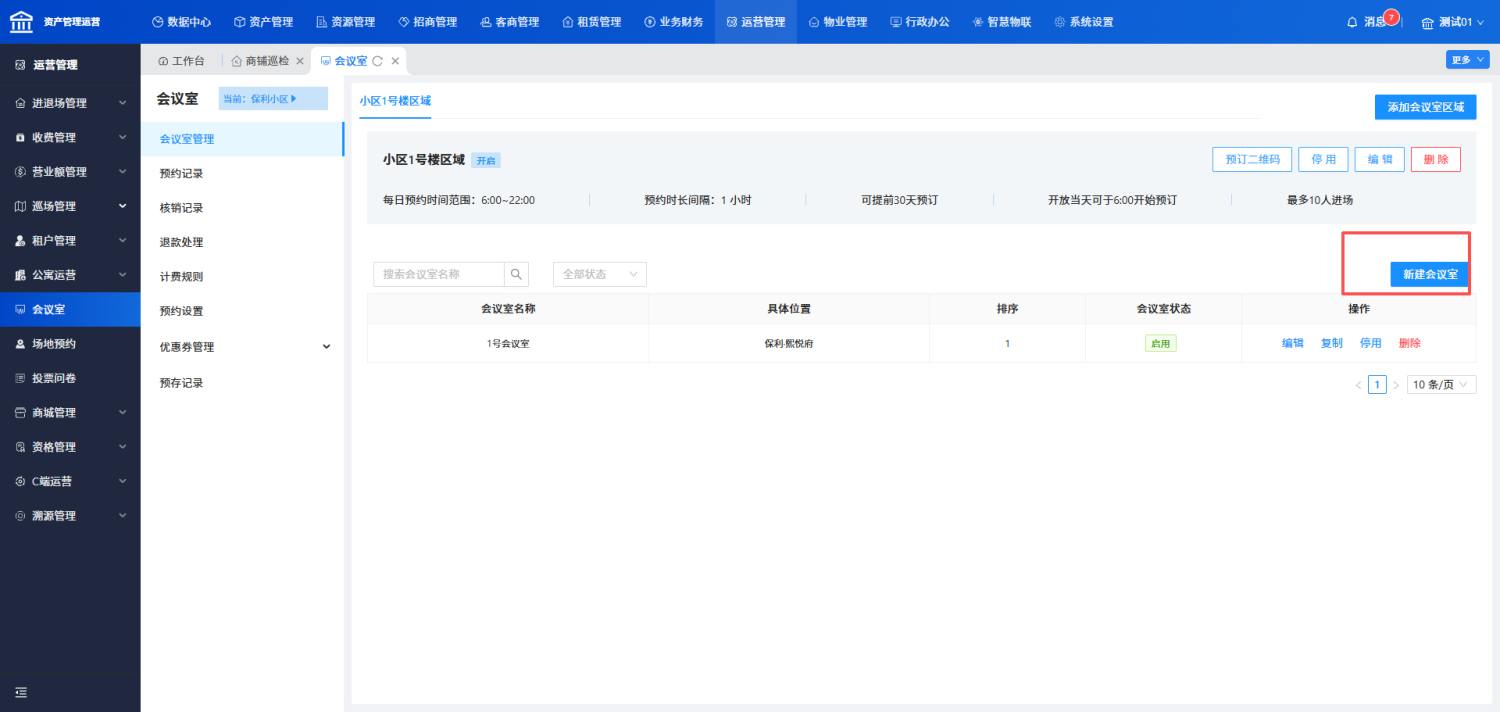The width and height of the screenshot is (1500, 712).
Task: Open 数据中心 in top navigation
Action: tap(181, 22)
